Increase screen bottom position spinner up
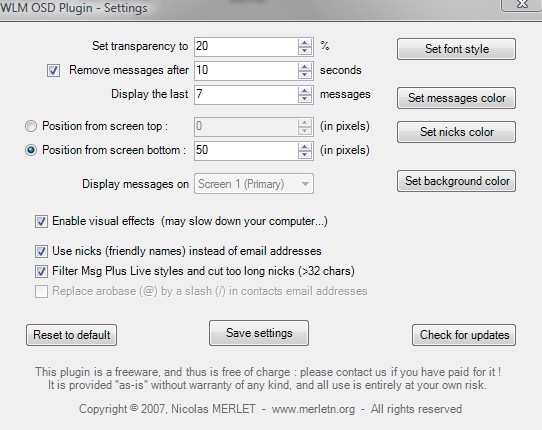This screenshot has width=542, height=430. point(305,147)
